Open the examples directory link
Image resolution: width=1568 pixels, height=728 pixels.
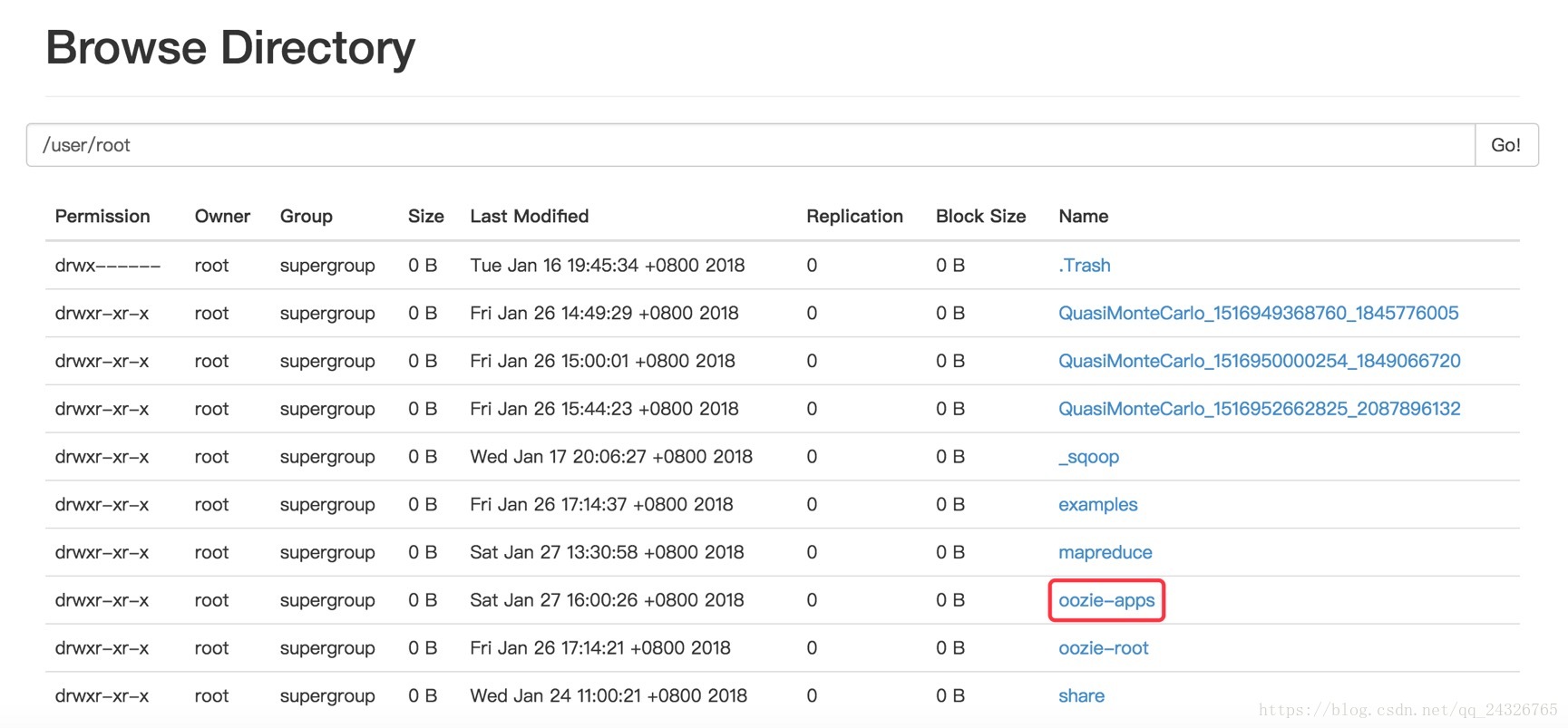click(1098, 505)
